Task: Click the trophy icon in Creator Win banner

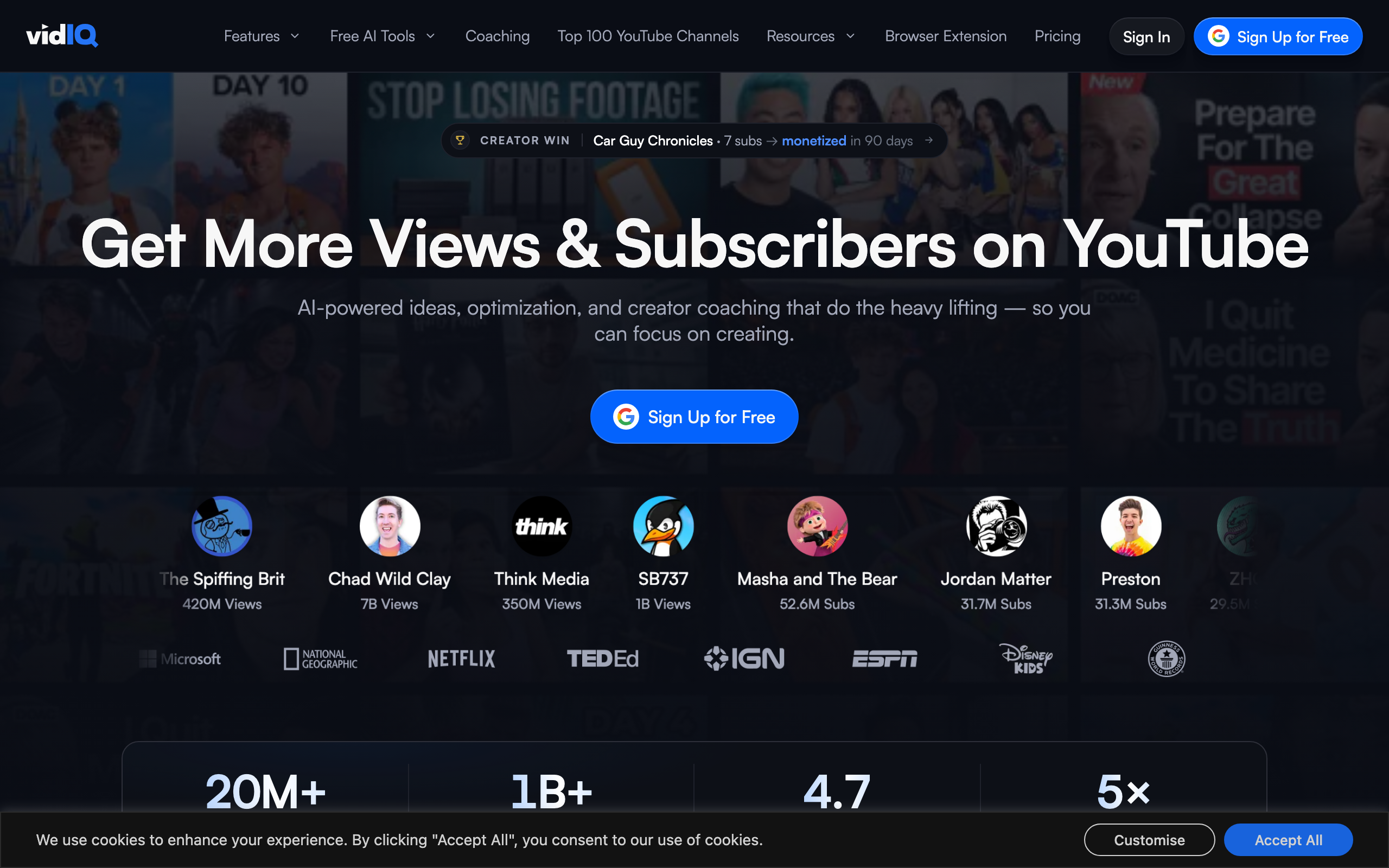Action: point(460,140)
